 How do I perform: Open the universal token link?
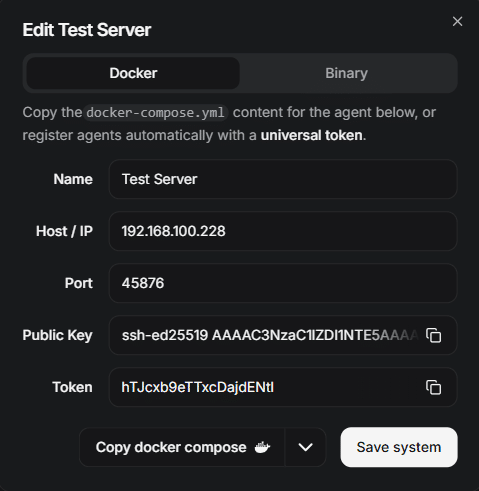pos(312,135)
